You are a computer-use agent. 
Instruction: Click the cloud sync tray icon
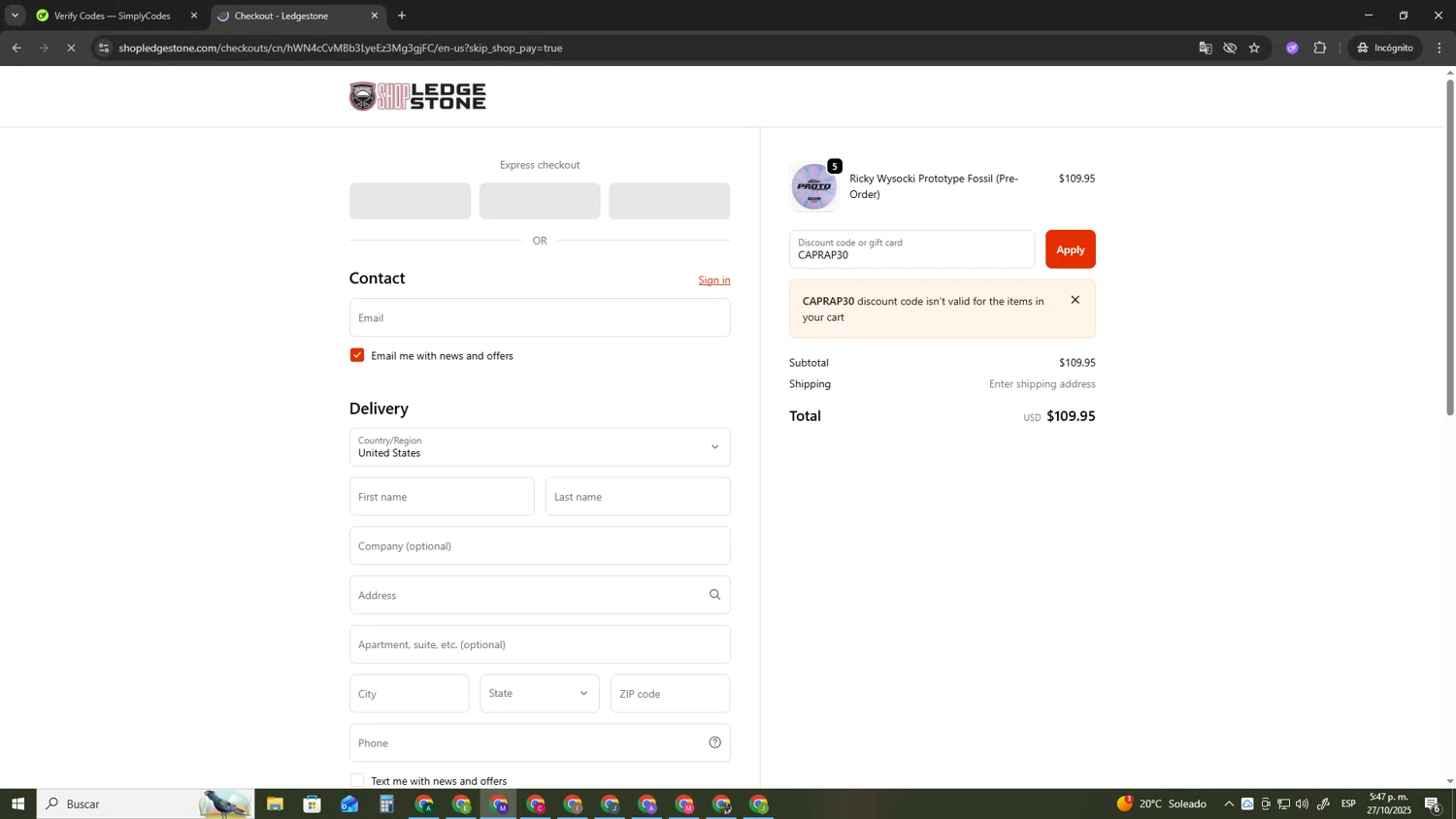coord(1247,803)
